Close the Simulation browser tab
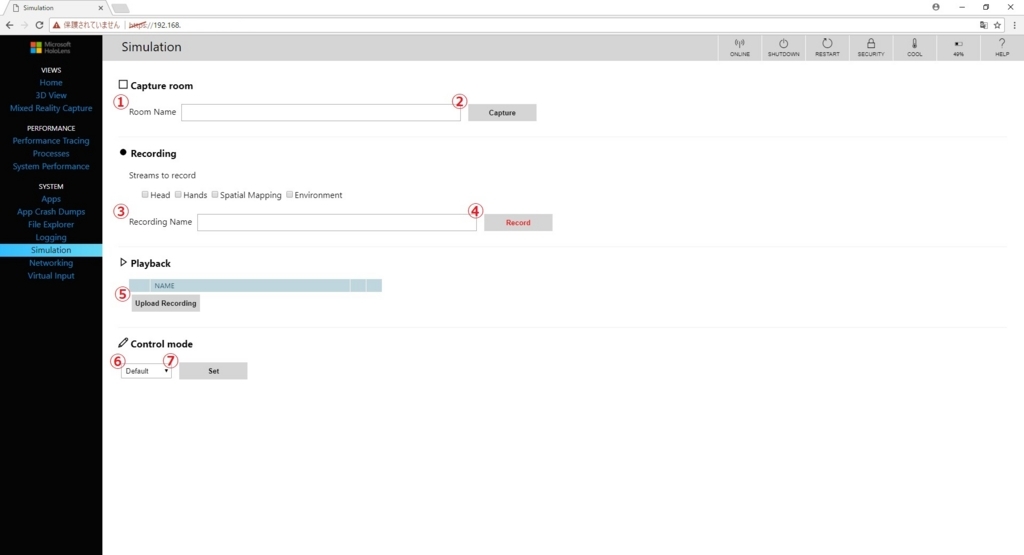 [x=101, y=8]
